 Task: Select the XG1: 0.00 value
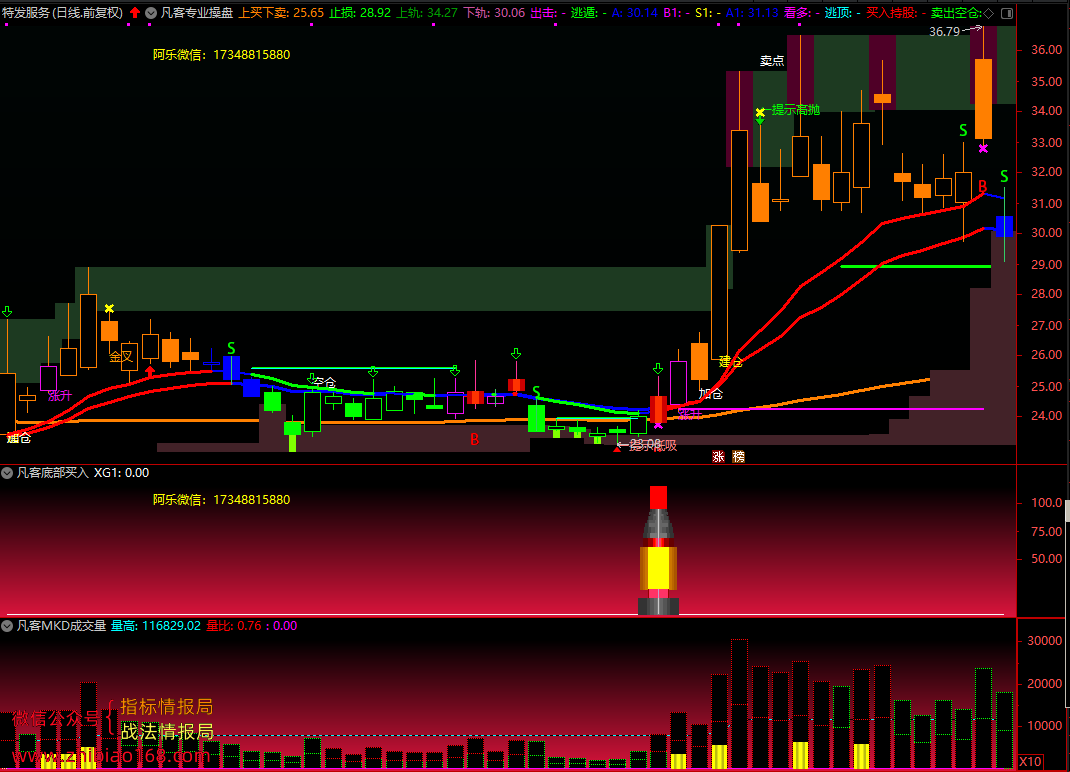pyautogui.click(x=121, y=472)
